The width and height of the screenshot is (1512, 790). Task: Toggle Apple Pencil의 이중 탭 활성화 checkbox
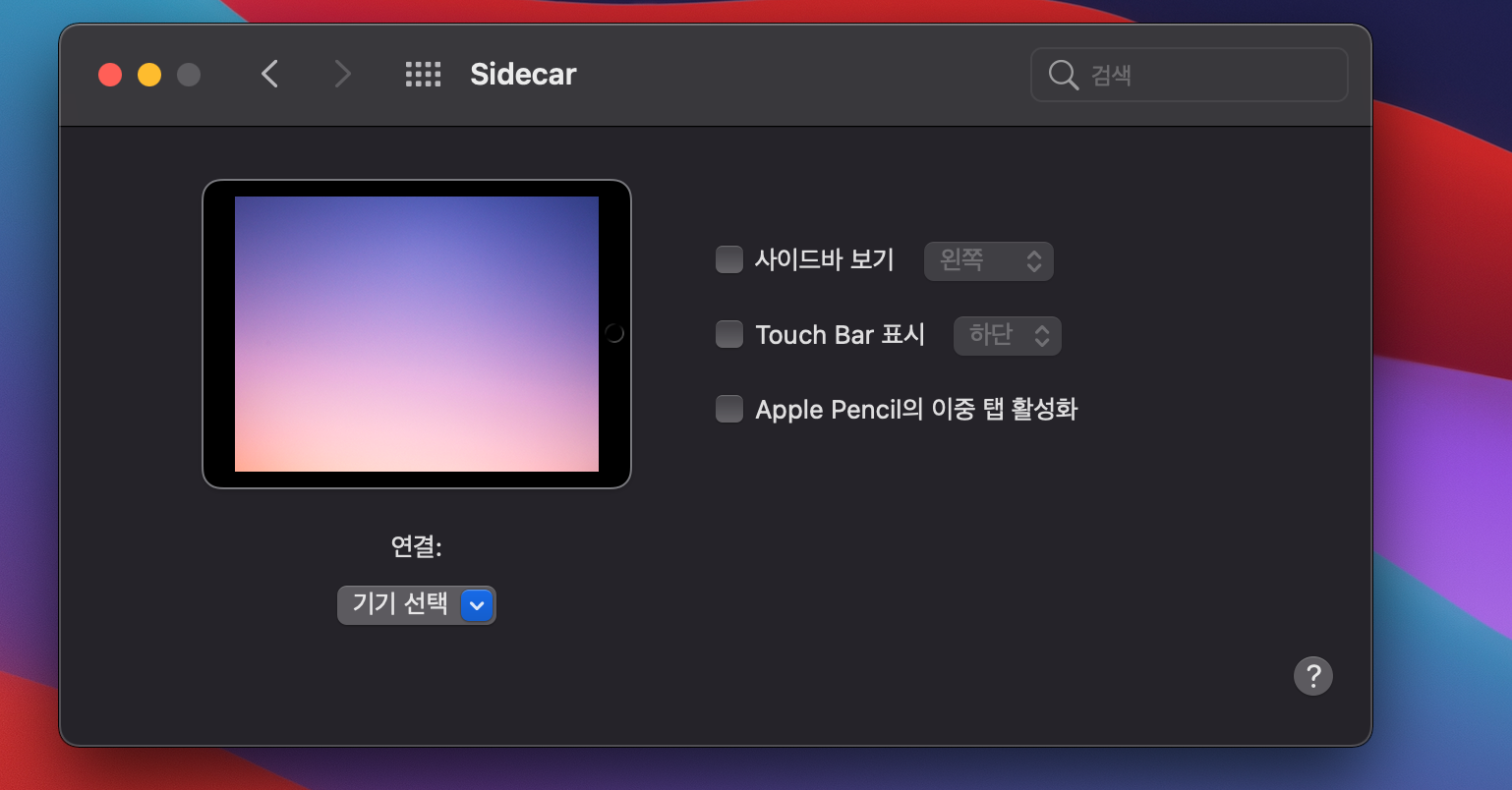tap(729, 409)
